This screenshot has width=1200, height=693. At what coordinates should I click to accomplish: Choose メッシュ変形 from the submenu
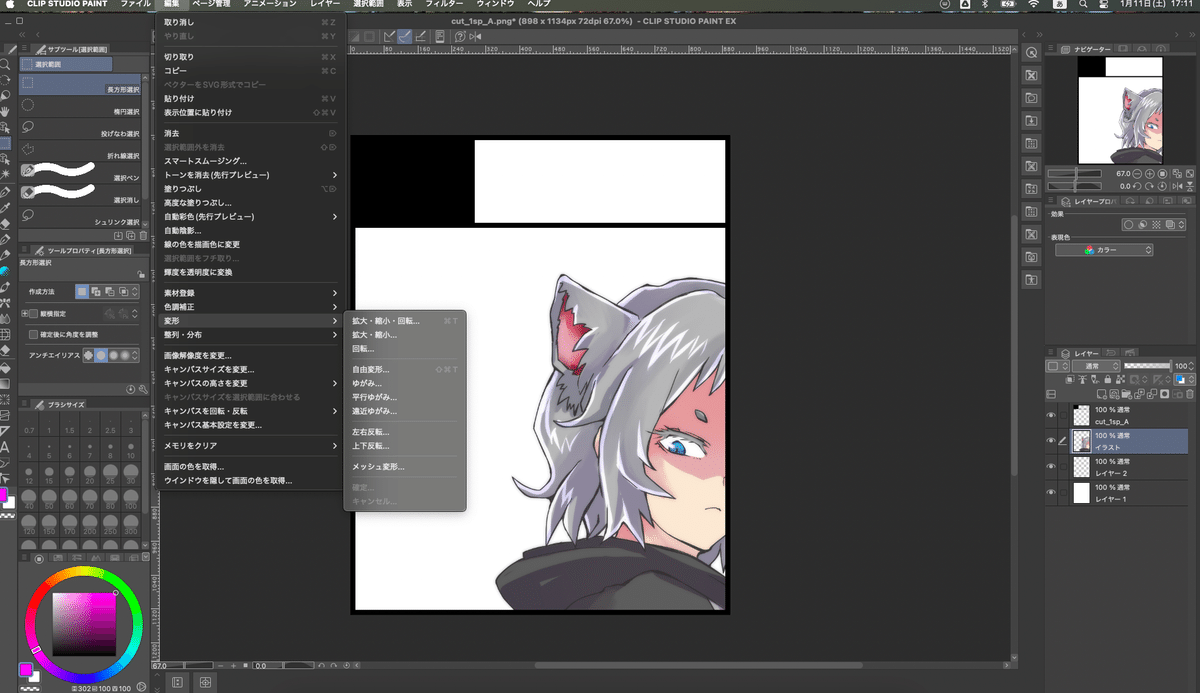(405, 467)
